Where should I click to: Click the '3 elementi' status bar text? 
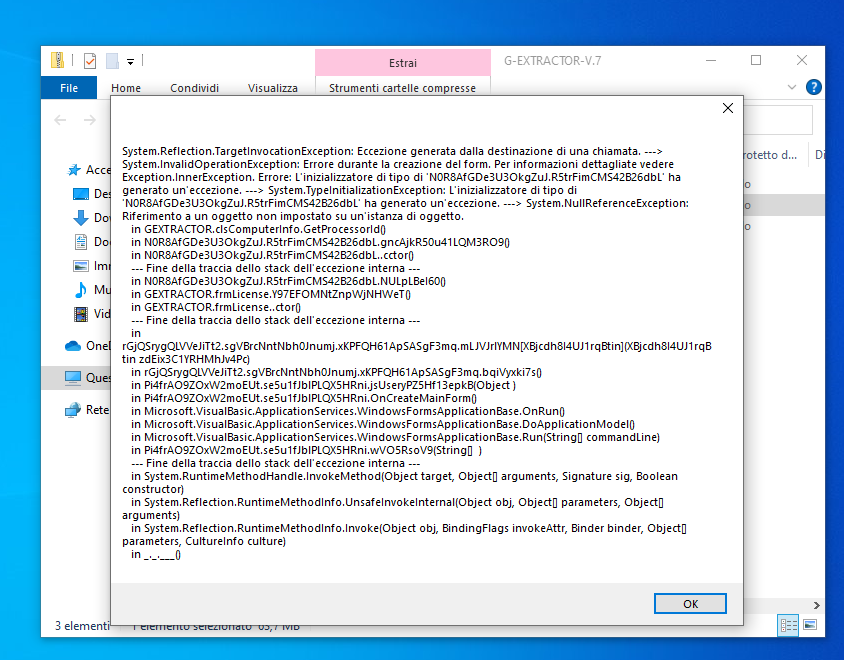[82, 626]
